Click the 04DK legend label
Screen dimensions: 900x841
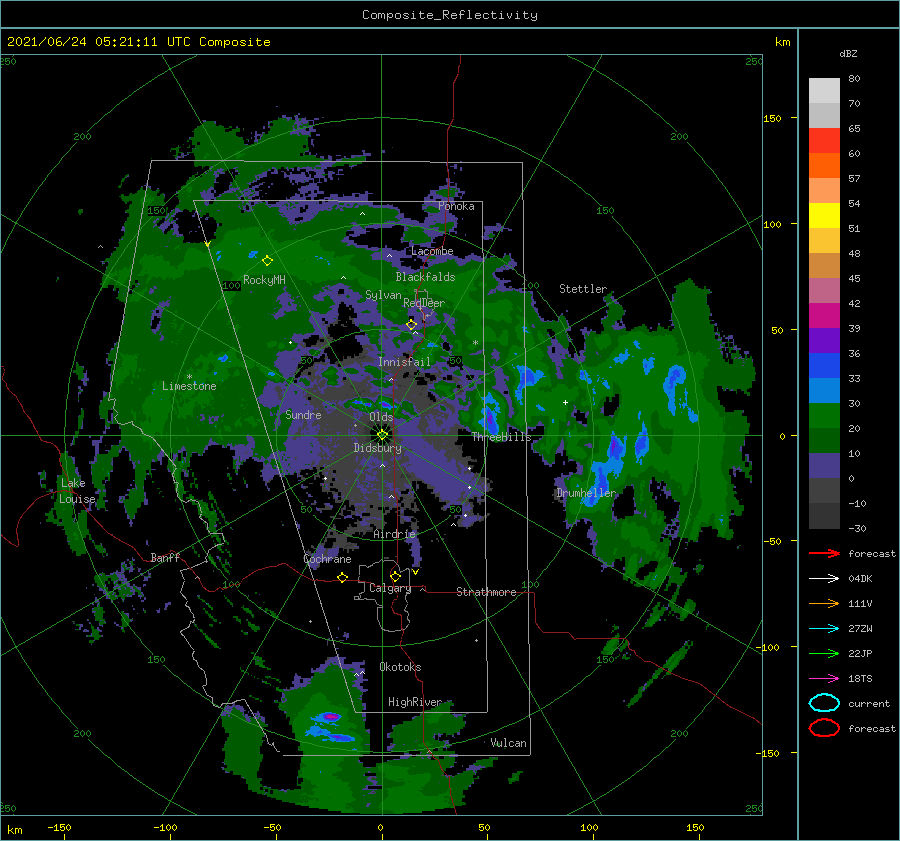coord(860,579)
